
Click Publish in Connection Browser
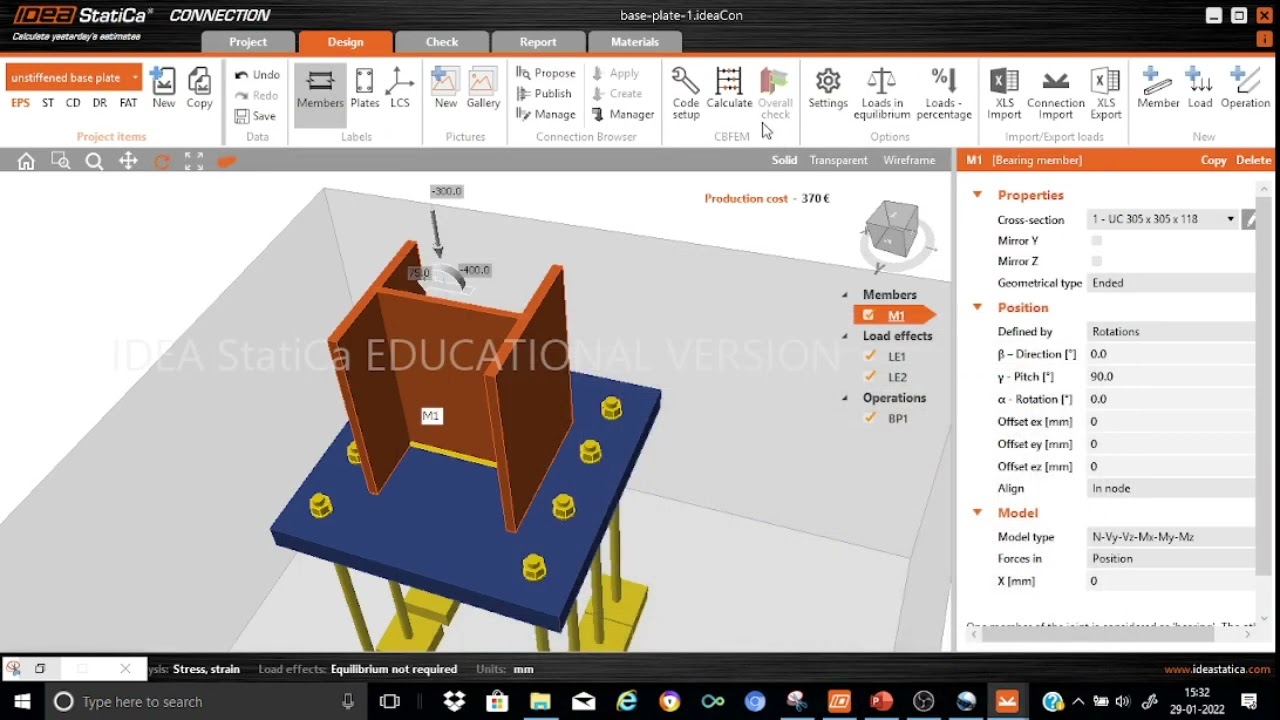[x=544, y=93]
